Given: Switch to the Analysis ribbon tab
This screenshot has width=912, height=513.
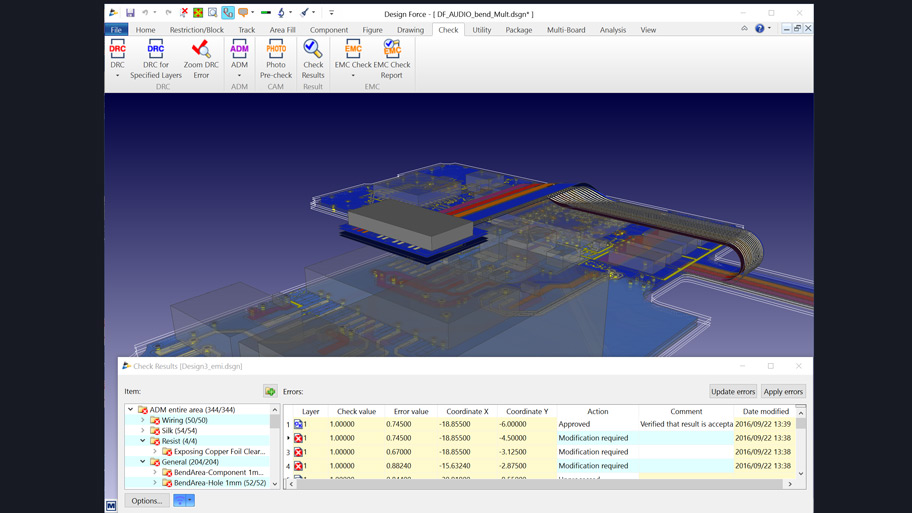Looking at the screenshot, I should pos(612,30).
